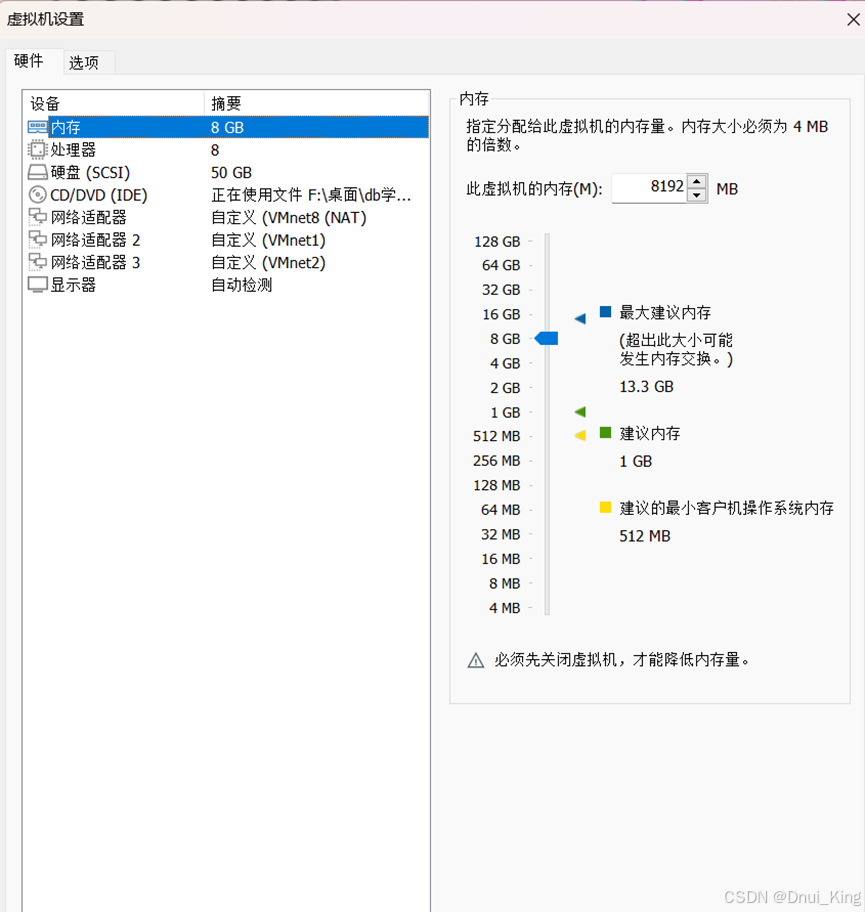
Task: Select the 自动检测 display summary
Action: pyautogui.click(x=241, y=285)
